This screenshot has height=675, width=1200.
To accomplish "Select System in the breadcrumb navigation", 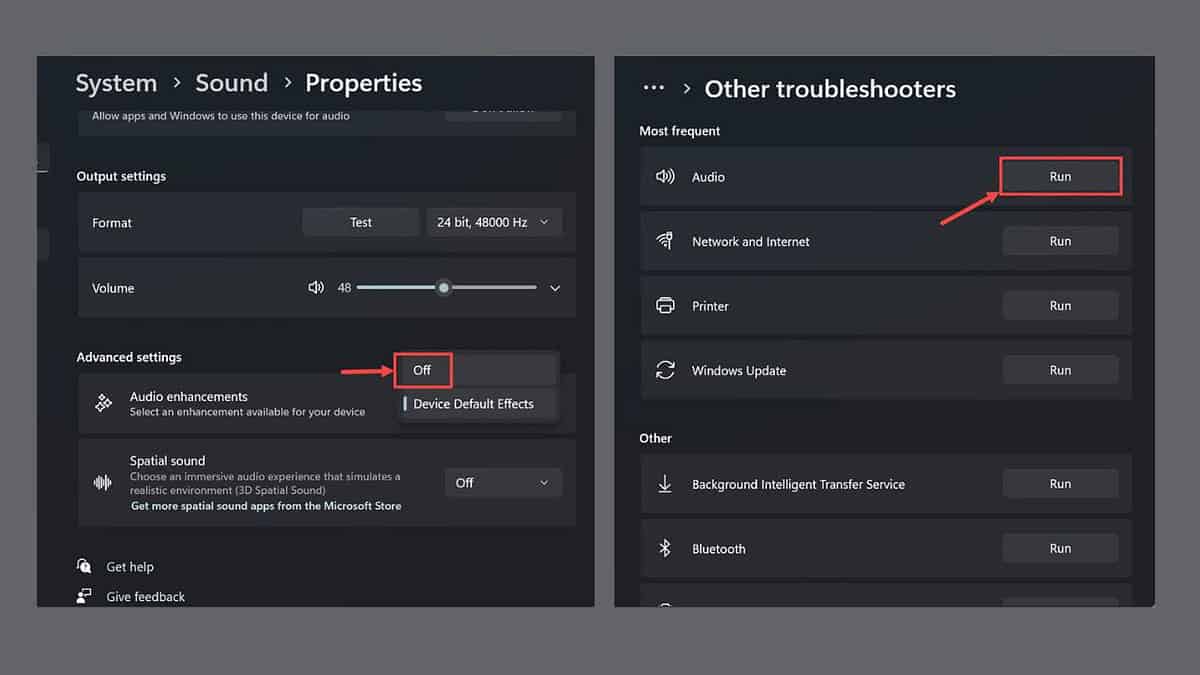I will 116,83.
